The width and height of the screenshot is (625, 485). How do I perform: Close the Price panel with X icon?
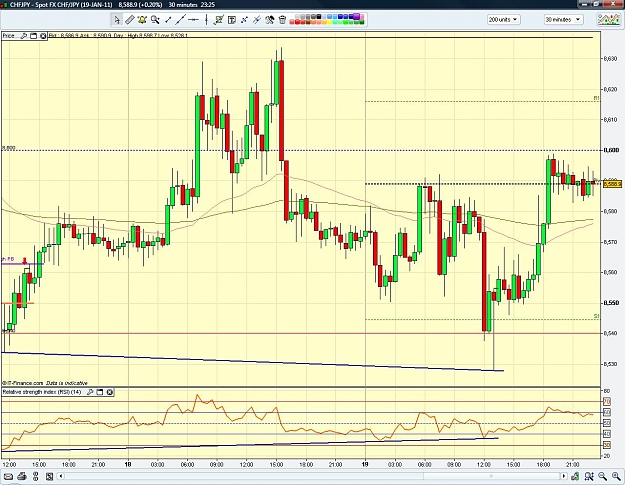[x=43, y=36]
